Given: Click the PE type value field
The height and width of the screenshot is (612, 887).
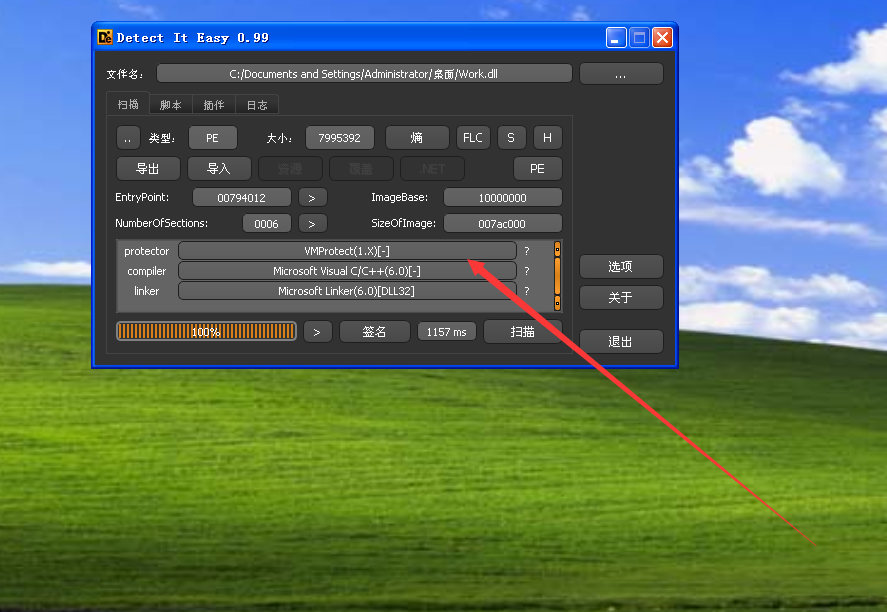Looking at the screenshot, I should (x=212, y=137).
